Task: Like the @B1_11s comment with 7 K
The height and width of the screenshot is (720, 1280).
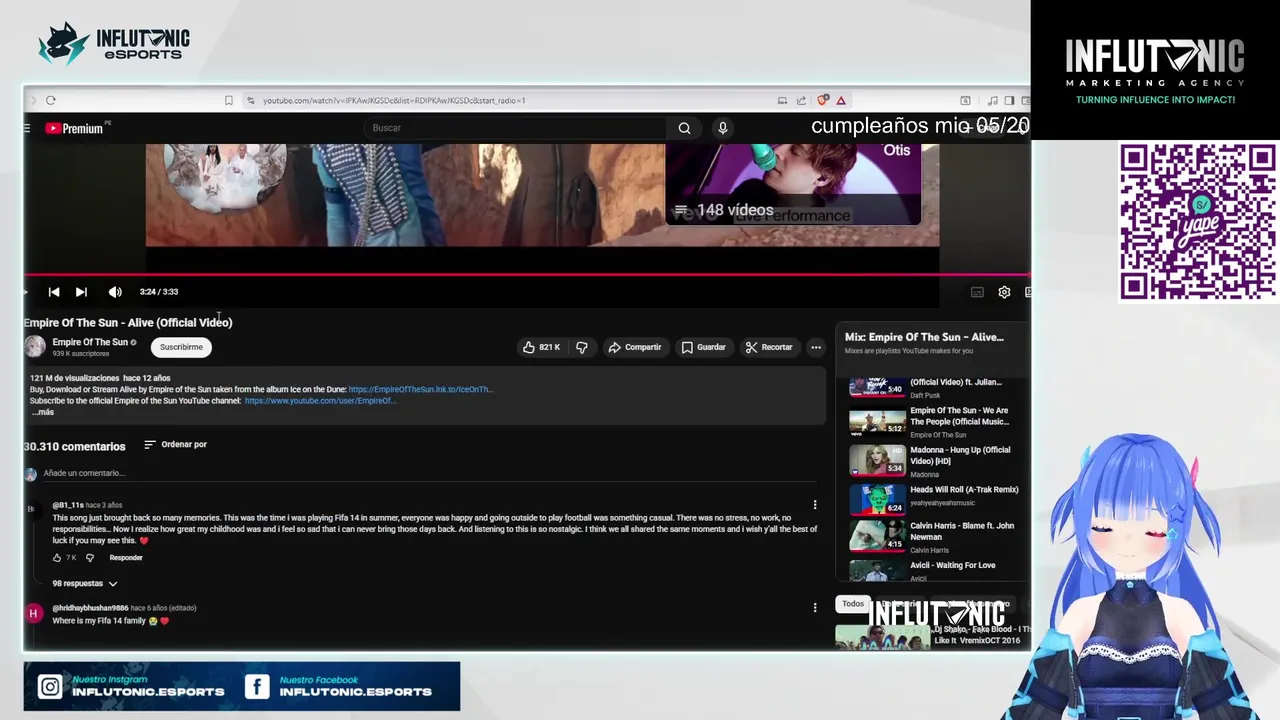Action: pos(57,557)
